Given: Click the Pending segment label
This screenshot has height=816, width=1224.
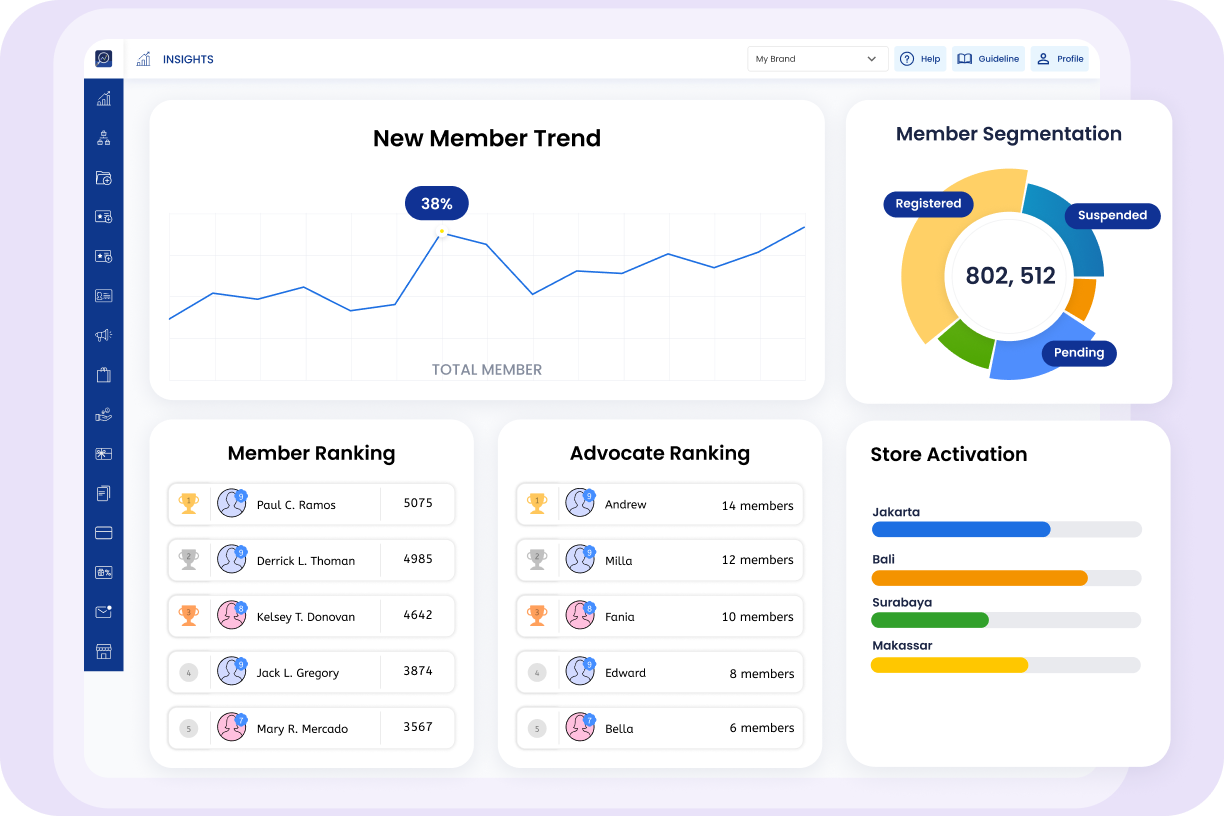Looking at the screenshot, I should (1079, 353).
